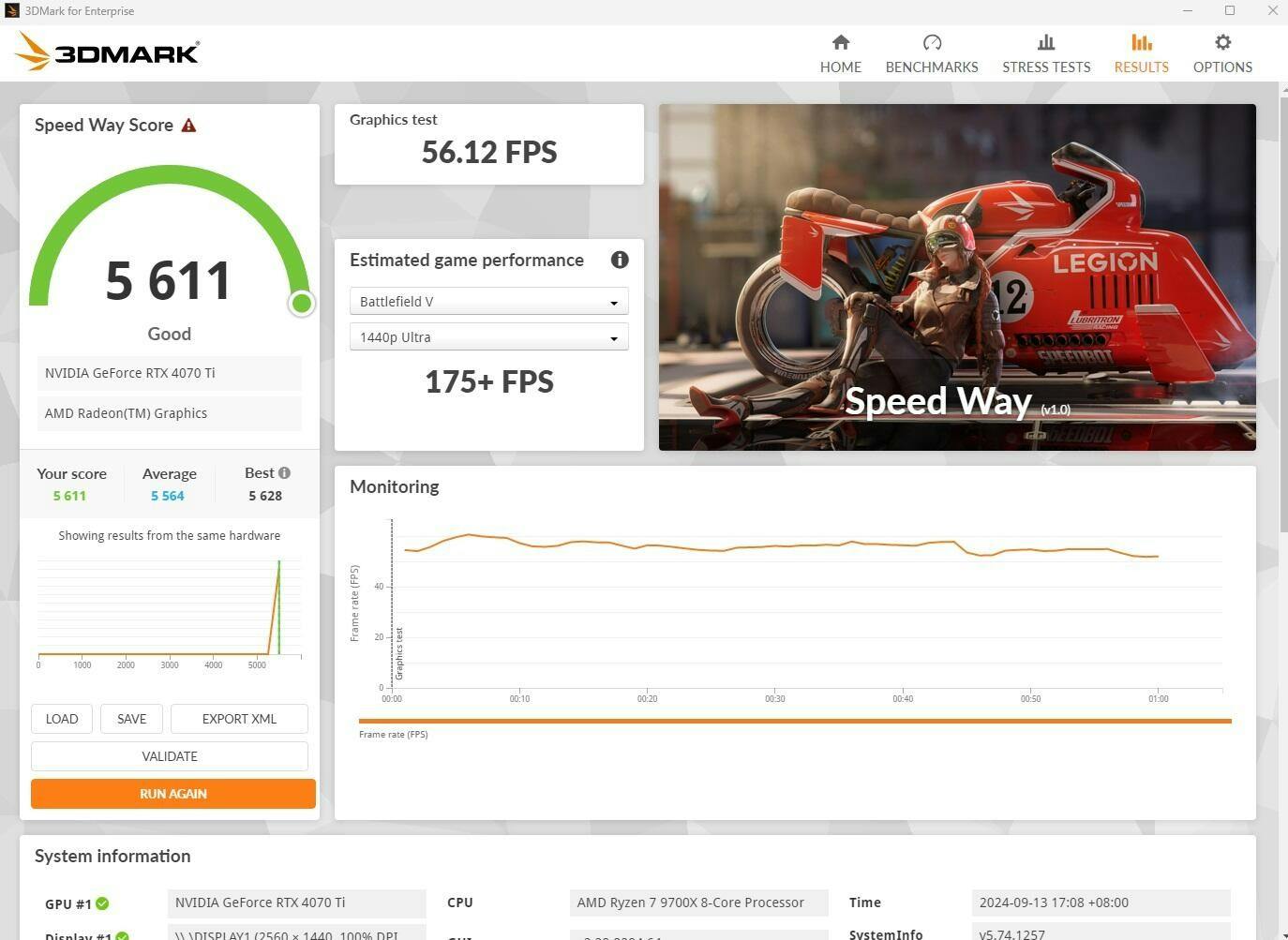
Task: Click the Speed Way benchmark image
Action: [957, 277]
